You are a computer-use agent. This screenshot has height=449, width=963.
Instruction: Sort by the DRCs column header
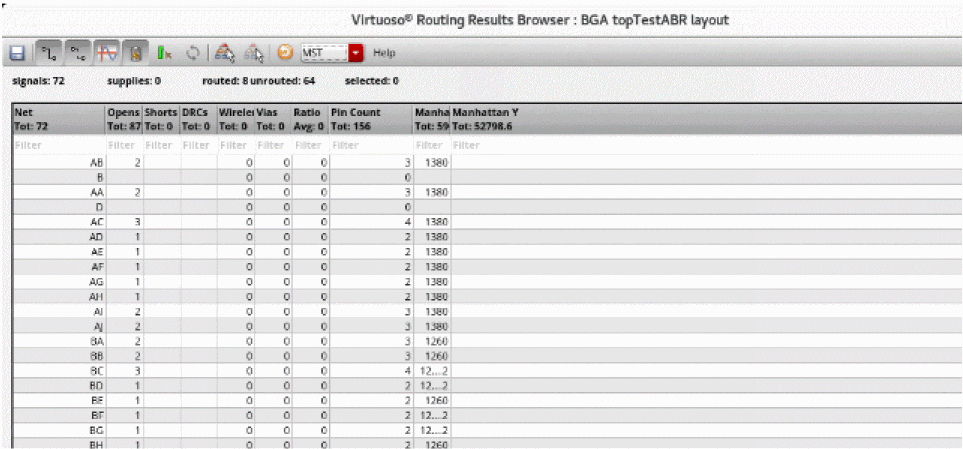click(198, 119)
